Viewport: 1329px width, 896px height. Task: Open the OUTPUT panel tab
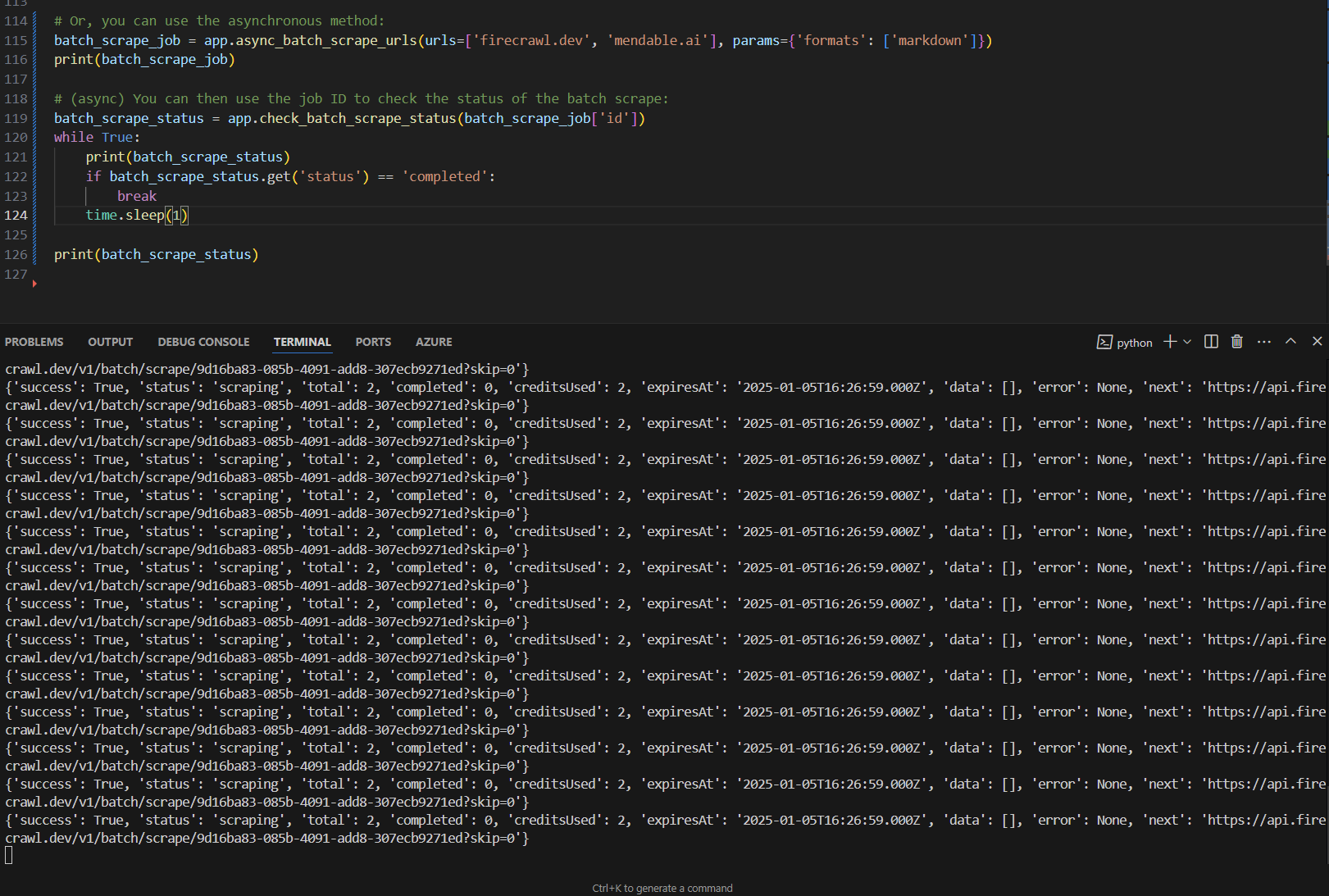(x=110, y=342)
